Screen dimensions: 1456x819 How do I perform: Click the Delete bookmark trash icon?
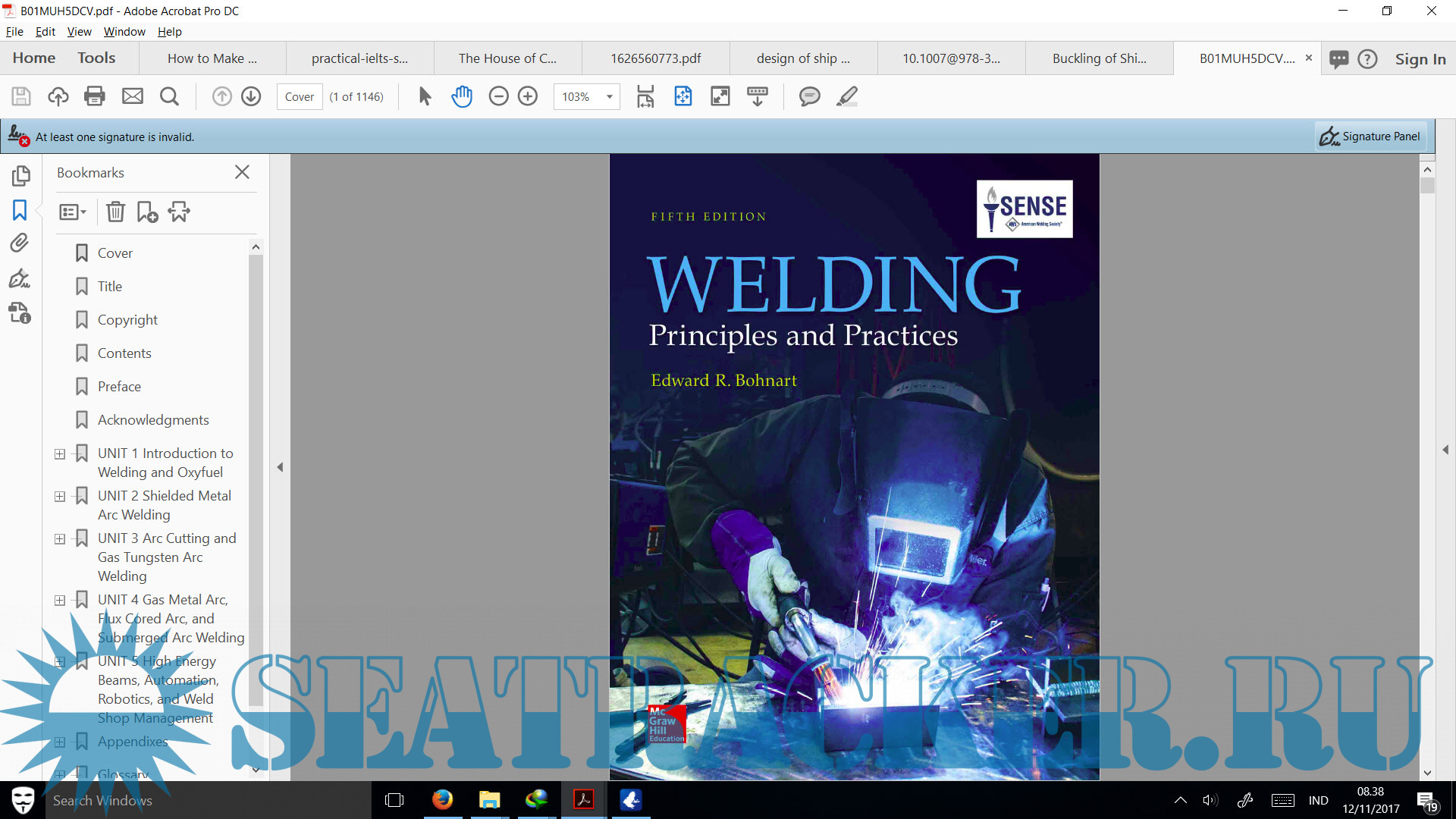[115, 212]
